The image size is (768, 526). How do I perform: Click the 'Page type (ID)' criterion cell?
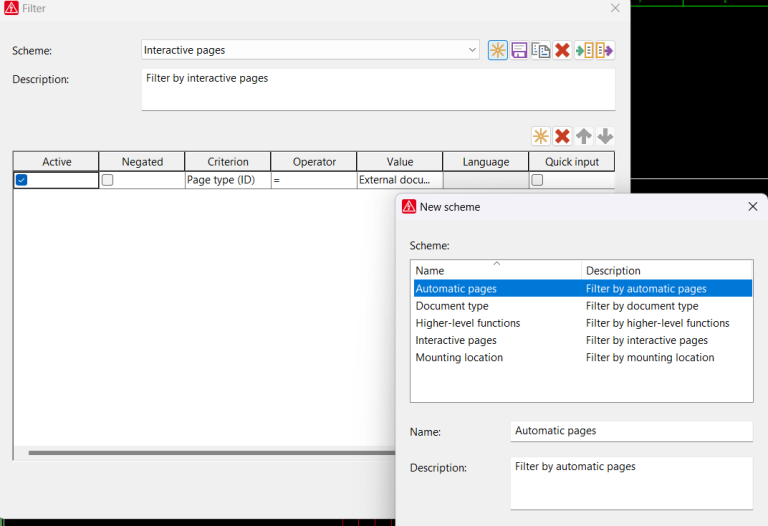pyautogui.click(x=228, y=180)
